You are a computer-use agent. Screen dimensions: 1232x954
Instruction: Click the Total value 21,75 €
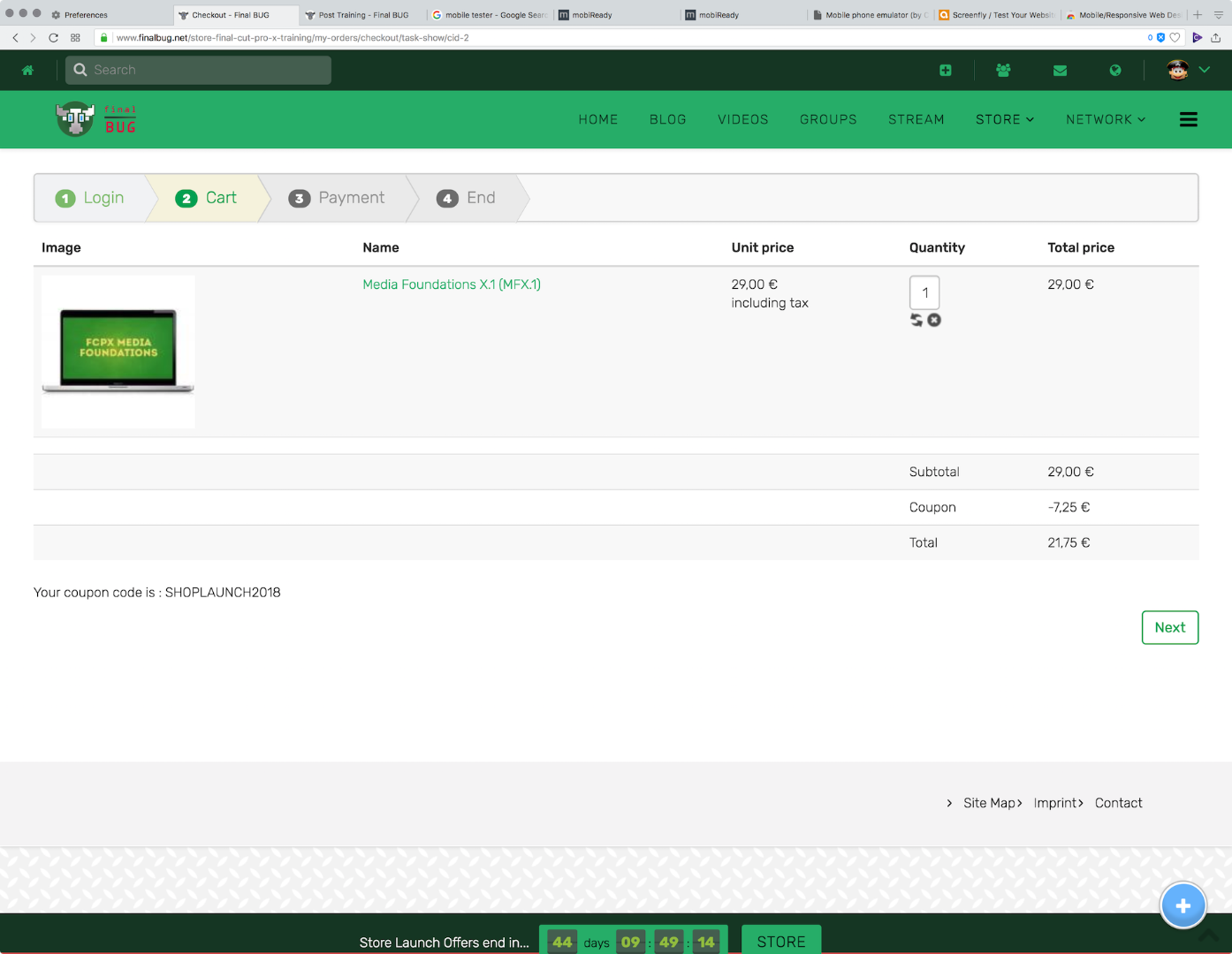(x=1068, y=542)
